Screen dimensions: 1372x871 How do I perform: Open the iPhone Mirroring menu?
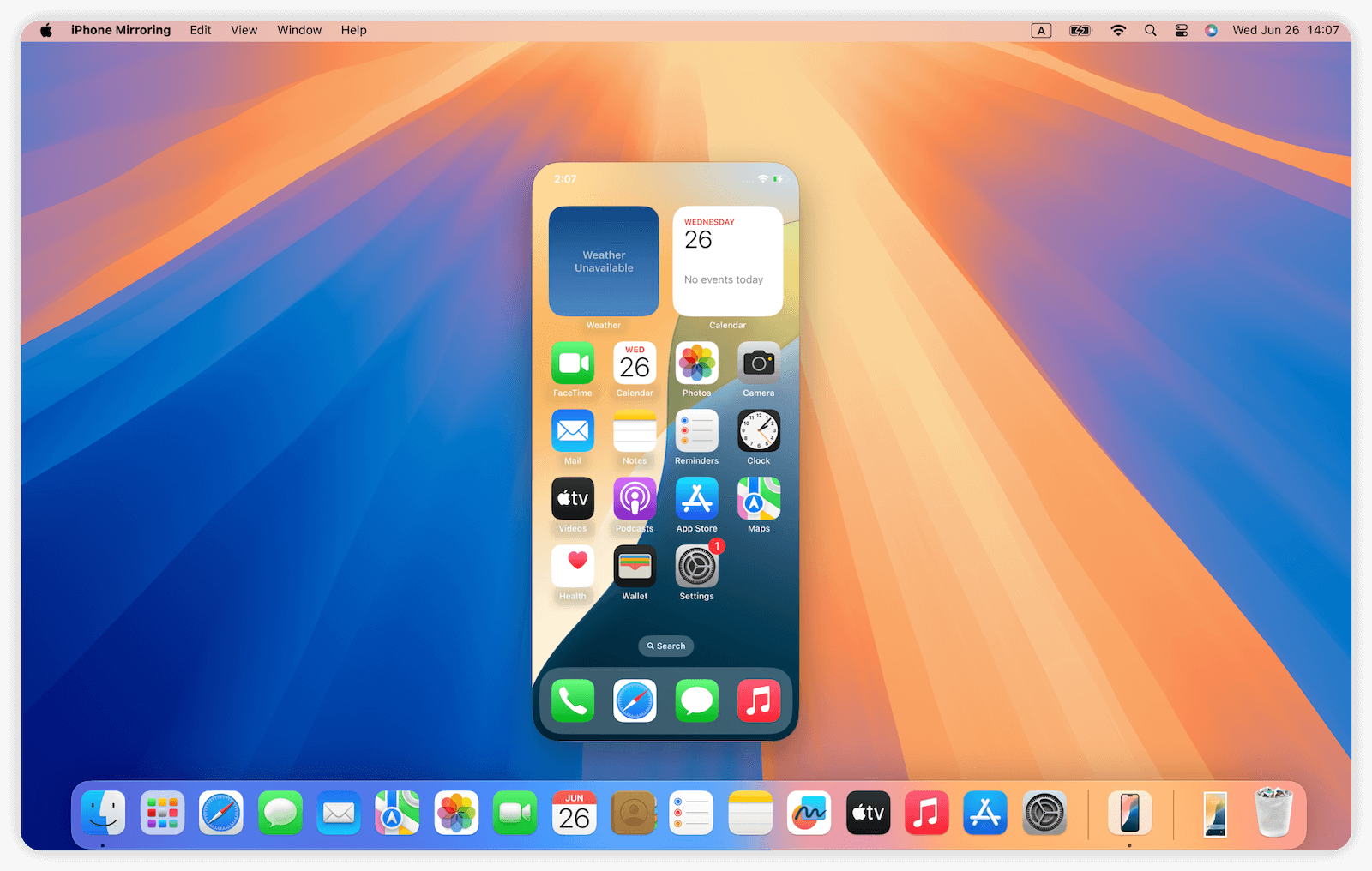click(121, 30)
